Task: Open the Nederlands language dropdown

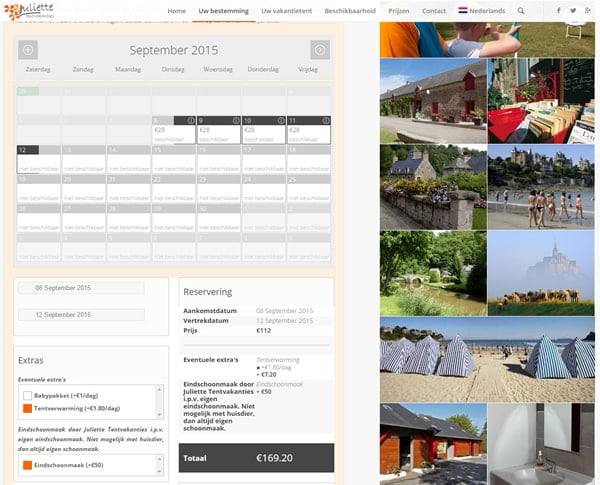Action: point(481,10)
